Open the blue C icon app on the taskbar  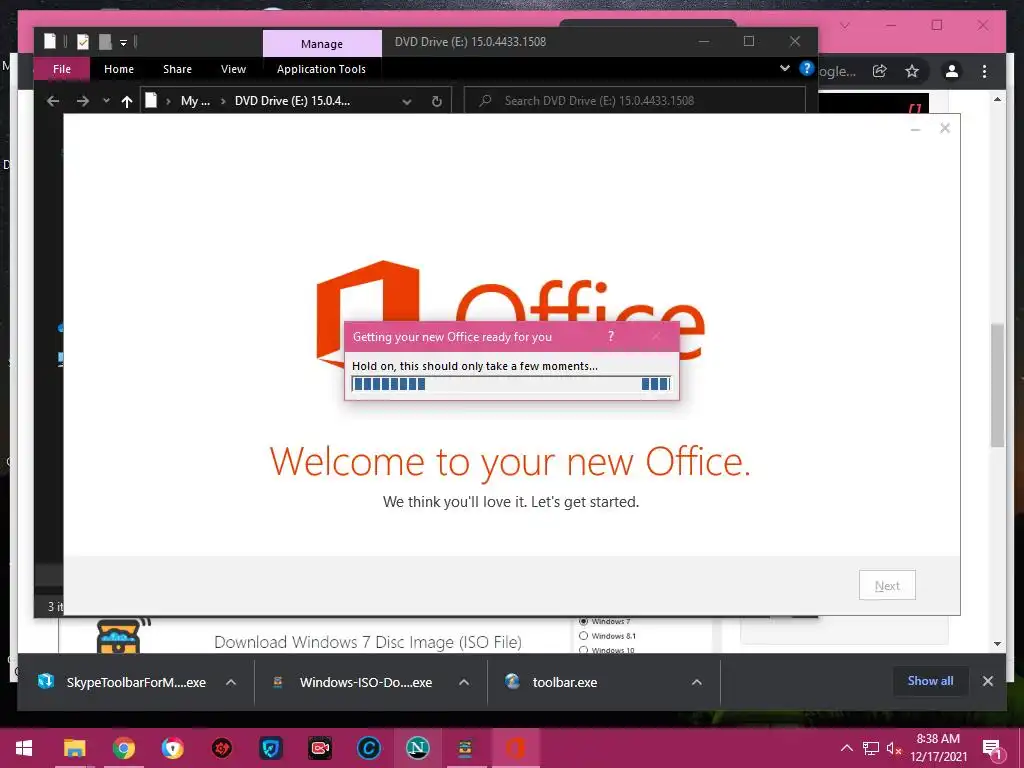coord(368,748)
